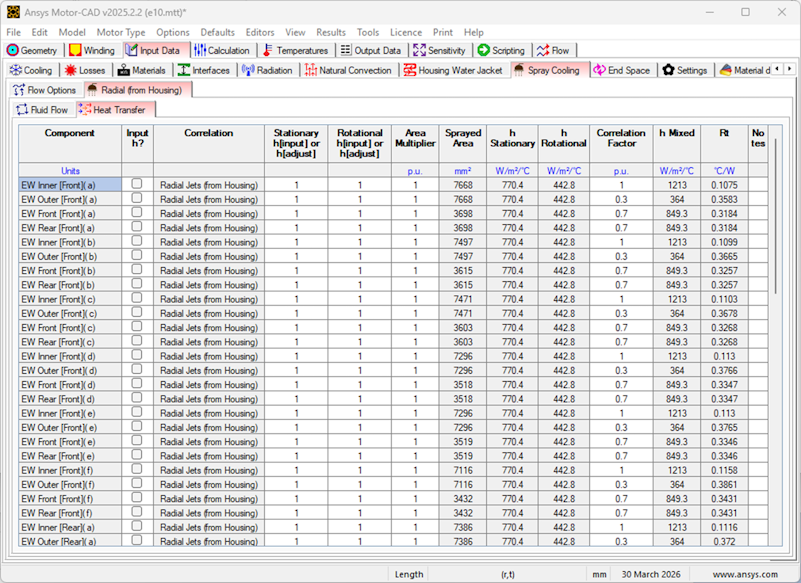The width and height of the screenshot is (801, 583).
Task: Click Sprayed Area value 7116 for EW Inner [Front](f)
Action: (x=463, y=470)
